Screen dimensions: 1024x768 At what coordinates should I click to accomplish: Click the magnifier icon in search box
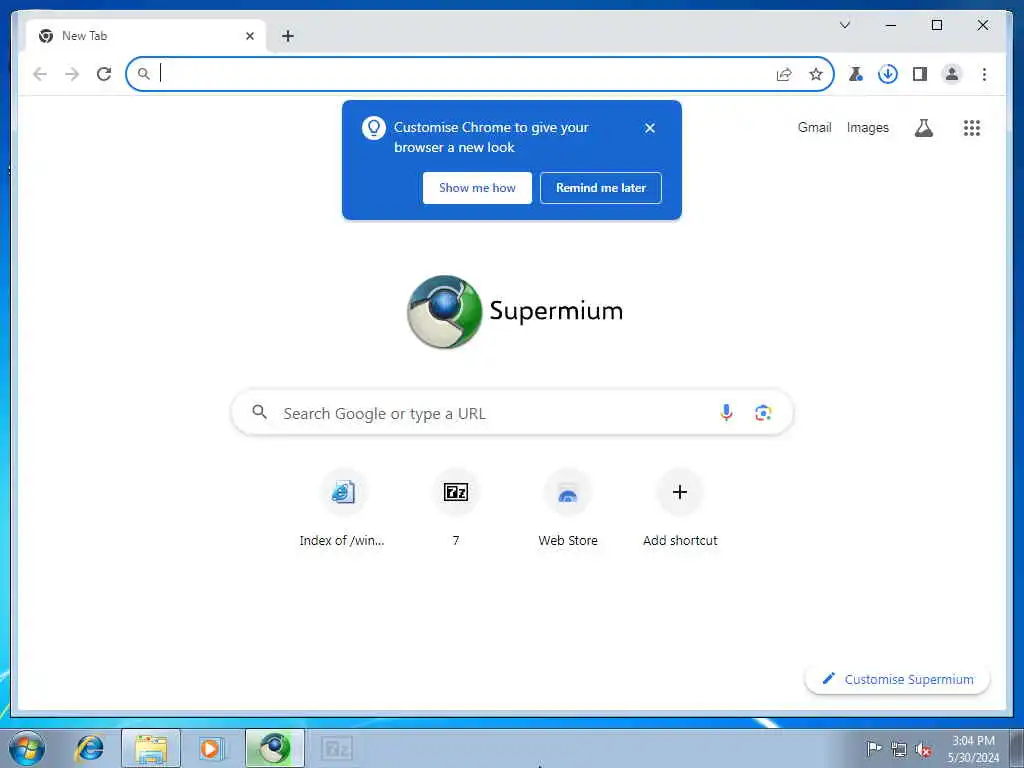(x=259, y=412)
